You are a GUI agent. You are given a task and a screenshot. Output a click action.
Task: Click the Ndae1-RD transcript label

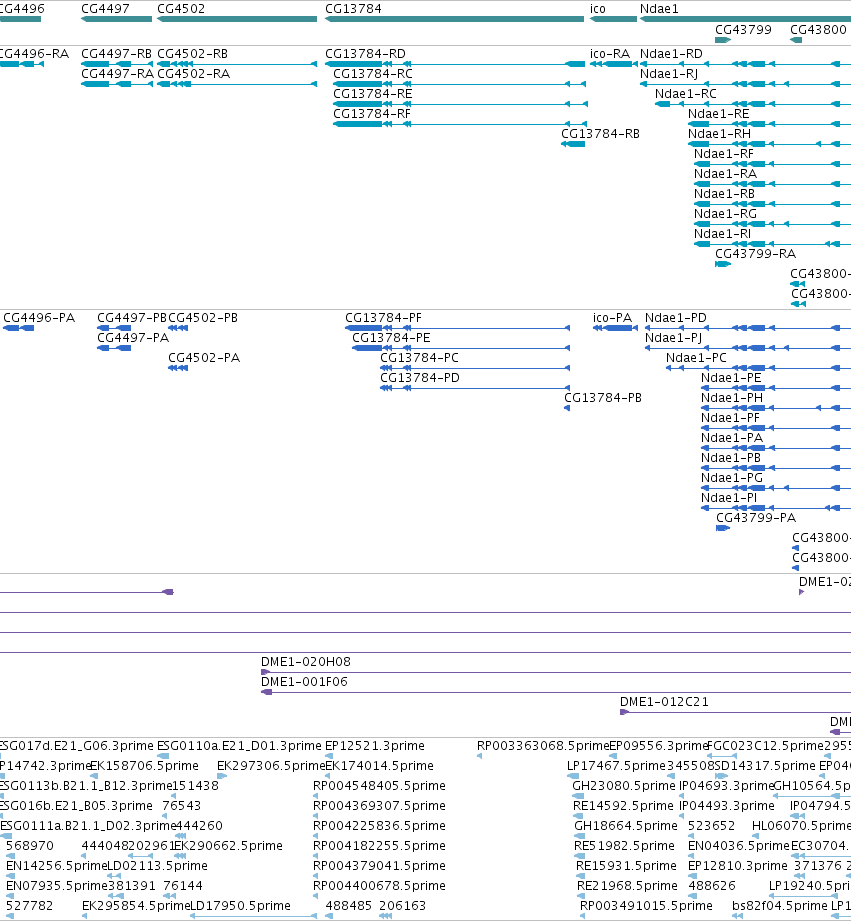[x=671, y=53]
